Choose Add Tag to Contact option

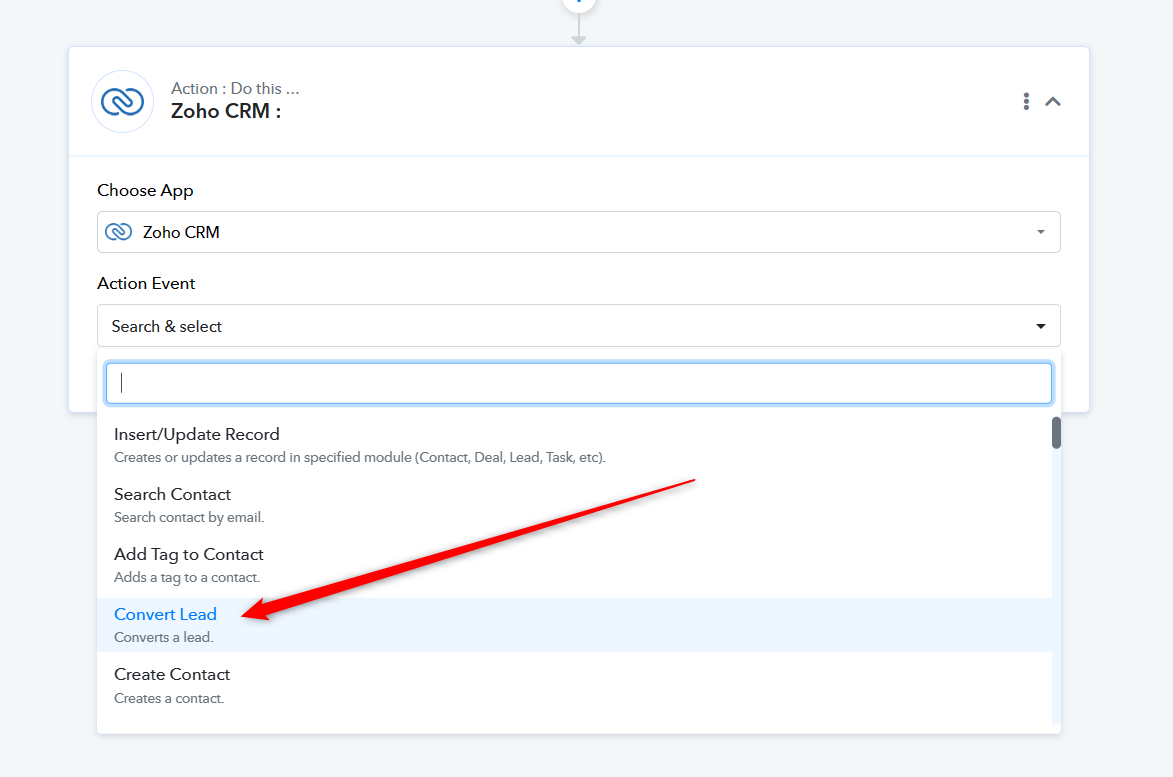coord(574,565)
